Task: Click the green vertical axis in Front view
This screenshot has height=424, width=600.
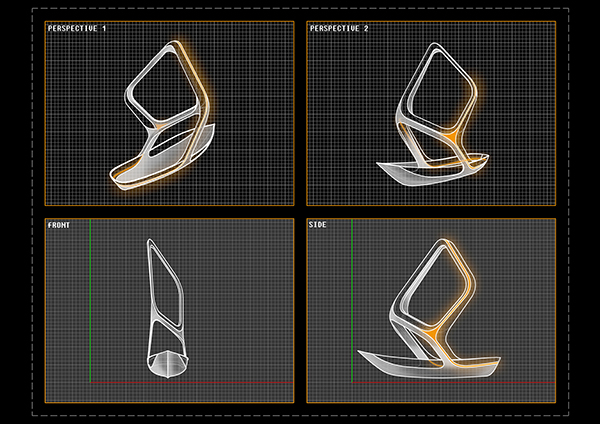Action: 90,301
